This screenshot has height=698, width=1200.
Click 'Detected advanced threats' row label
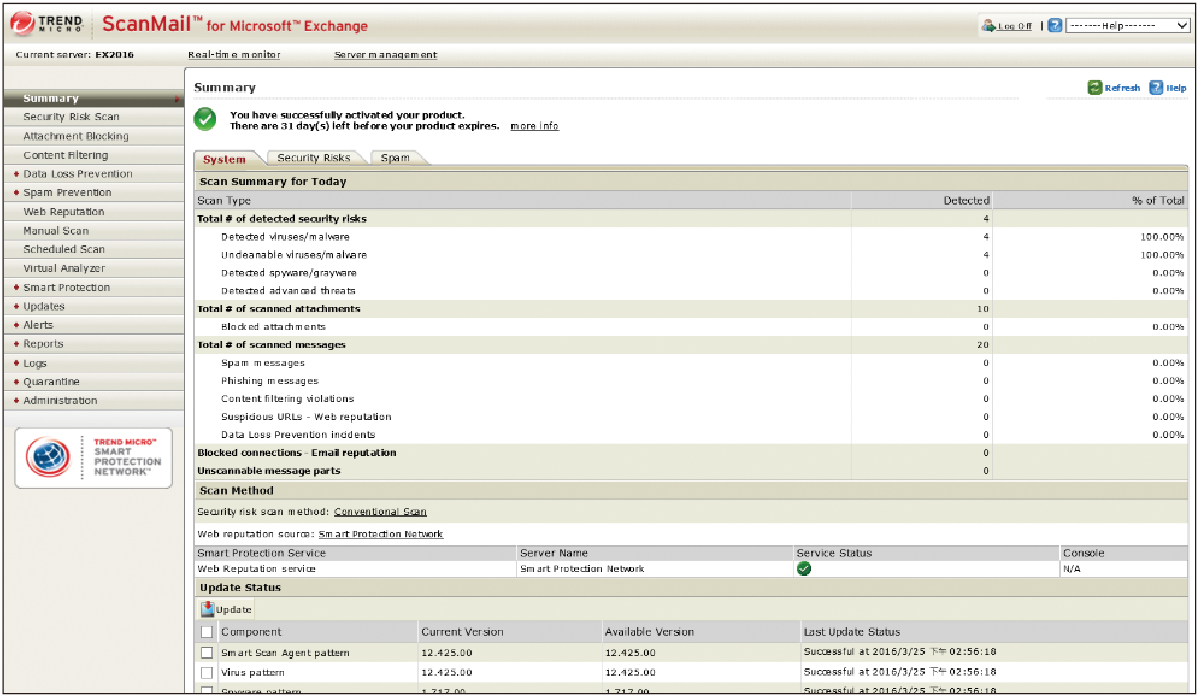[288, 291]
